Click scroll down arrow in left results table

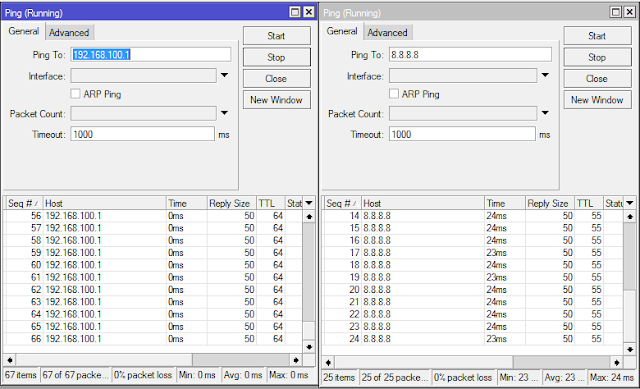309,347
